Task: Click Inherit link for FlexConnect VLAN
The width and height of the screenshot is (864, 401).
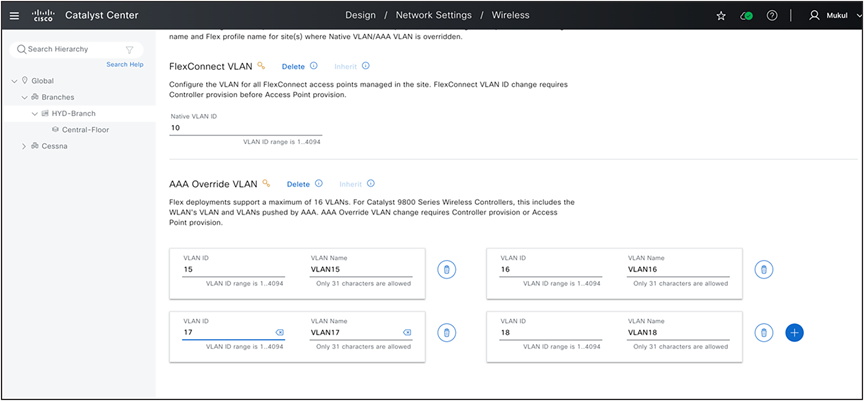Action: [345, 67]
